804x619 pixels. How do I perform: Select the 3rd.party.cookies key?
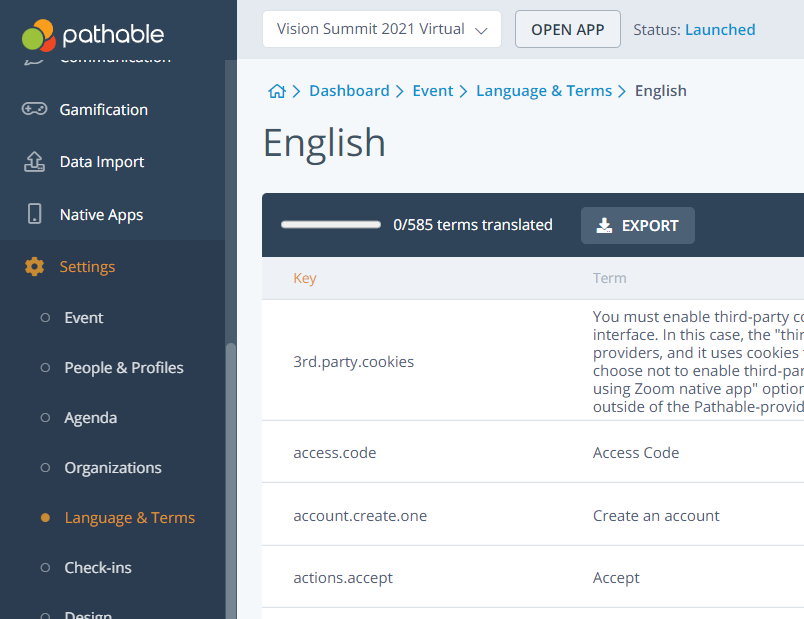353,362
